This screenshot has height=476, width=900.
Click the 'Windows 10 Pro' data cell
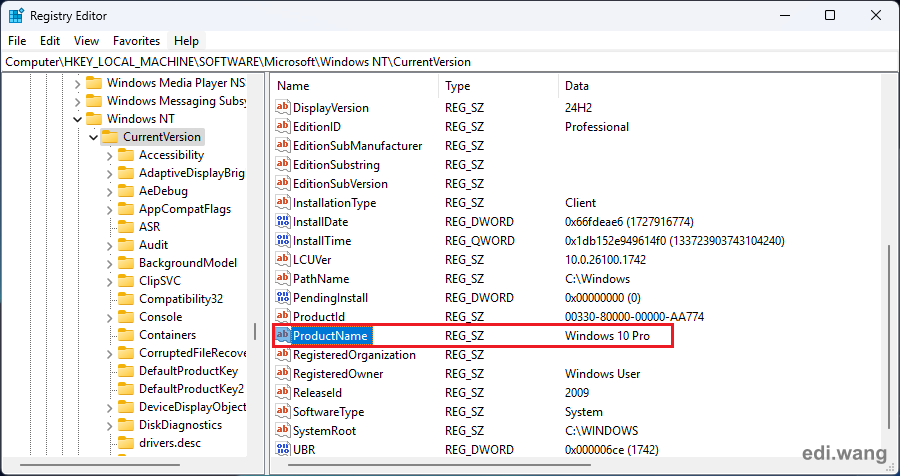[x=607, y=335]
